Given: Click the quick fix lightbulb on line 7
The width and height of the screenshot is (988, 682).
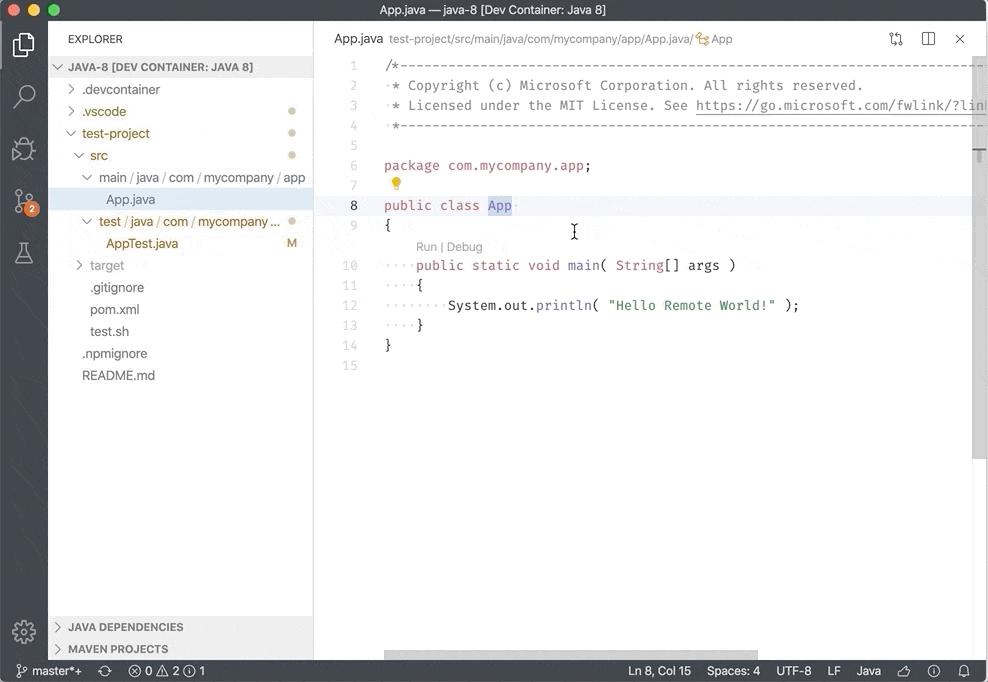Looking at the screenshot, I should point(396,183).
